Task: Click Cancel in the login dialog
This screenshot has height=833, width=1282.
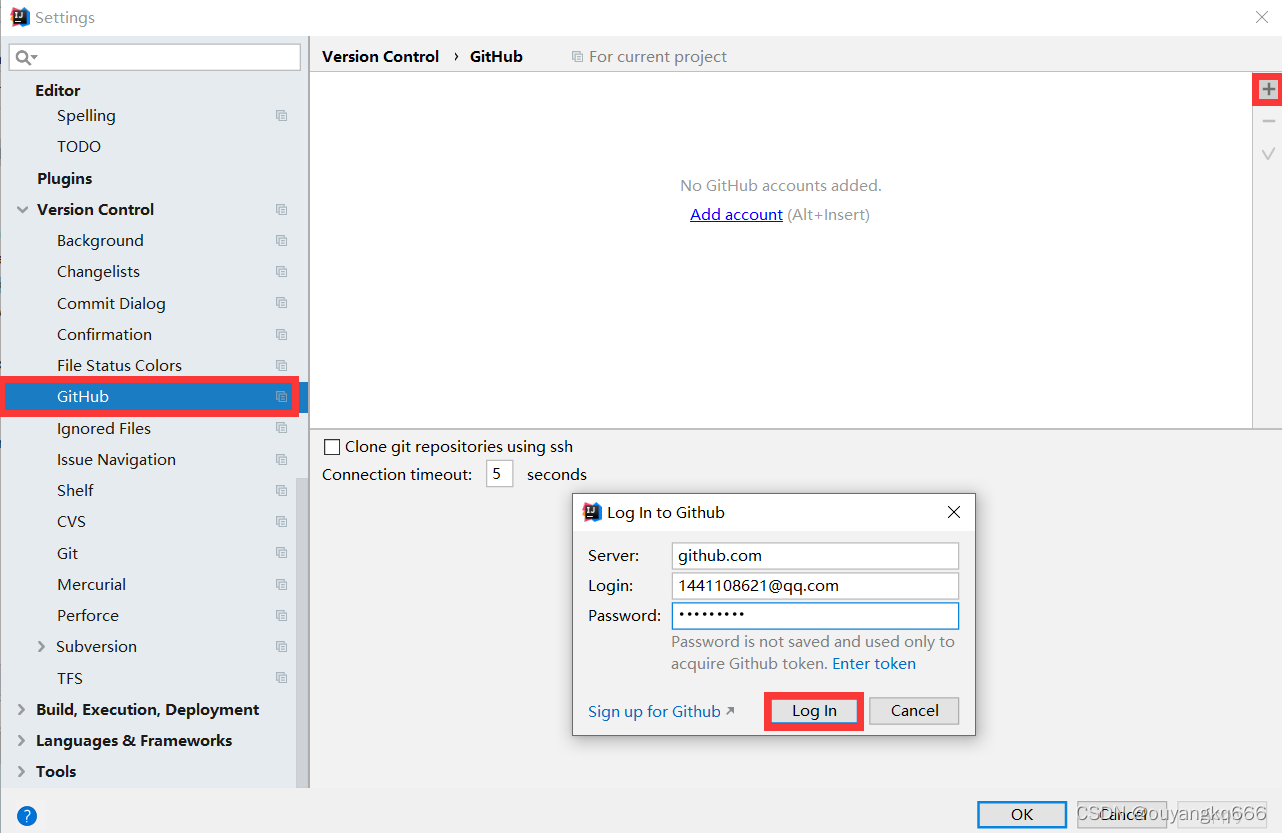Action: [x=914, y=711]
